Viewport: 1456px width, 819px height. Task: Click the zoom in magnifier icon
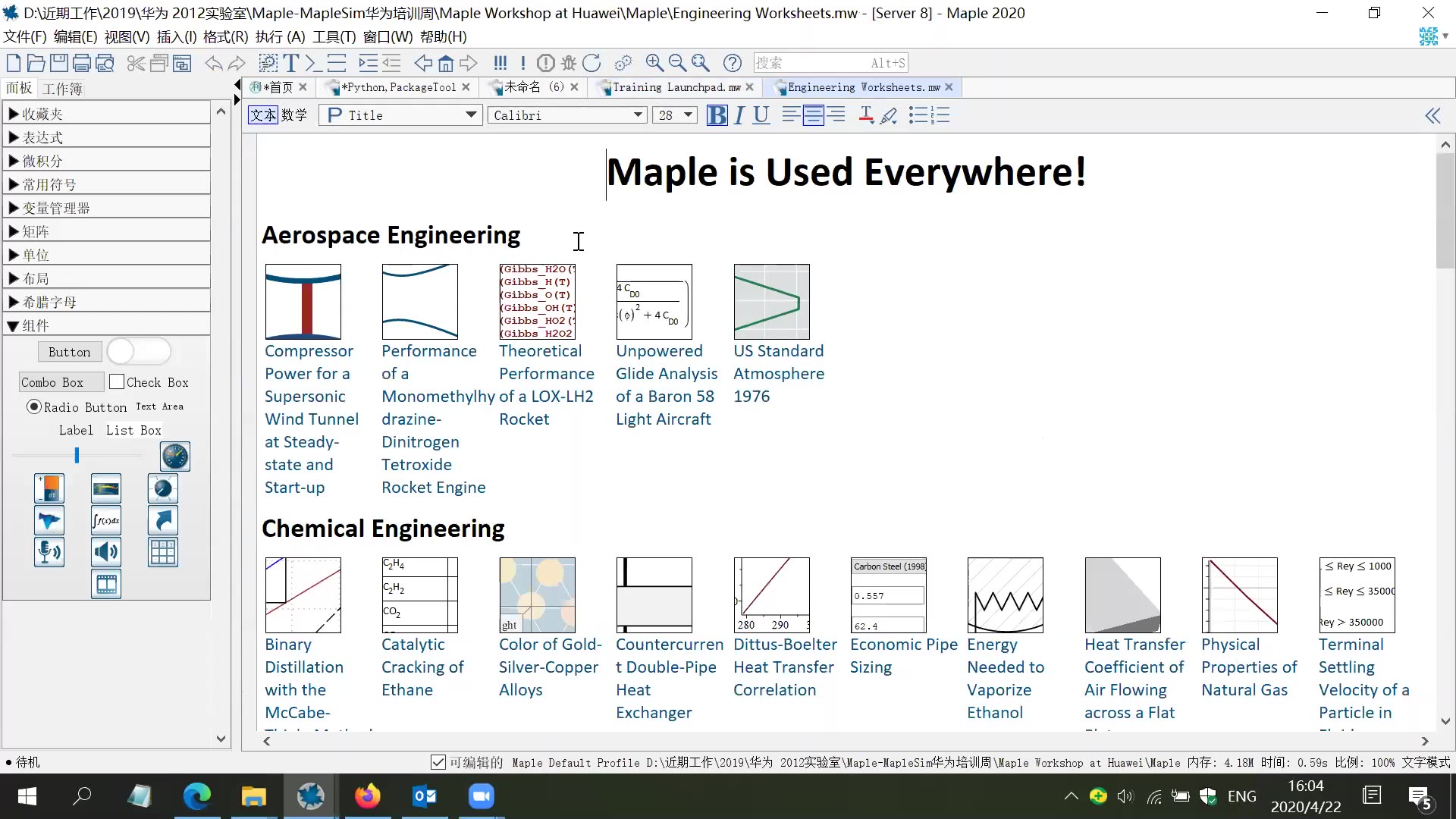654,64
